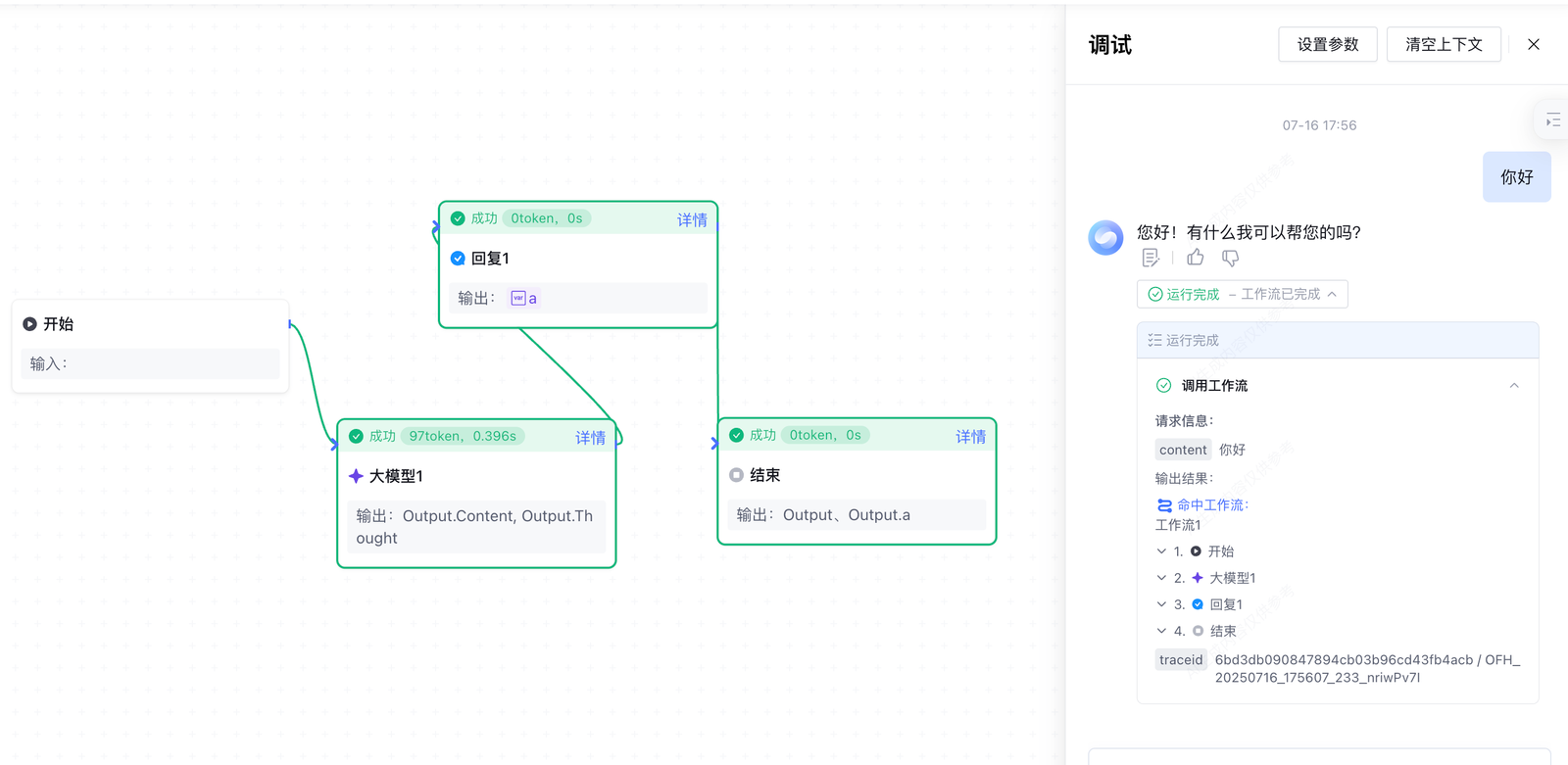Click the assistant avatar icon in chat
Viewport: 1568px width, 765px height.
point(1105,237)
